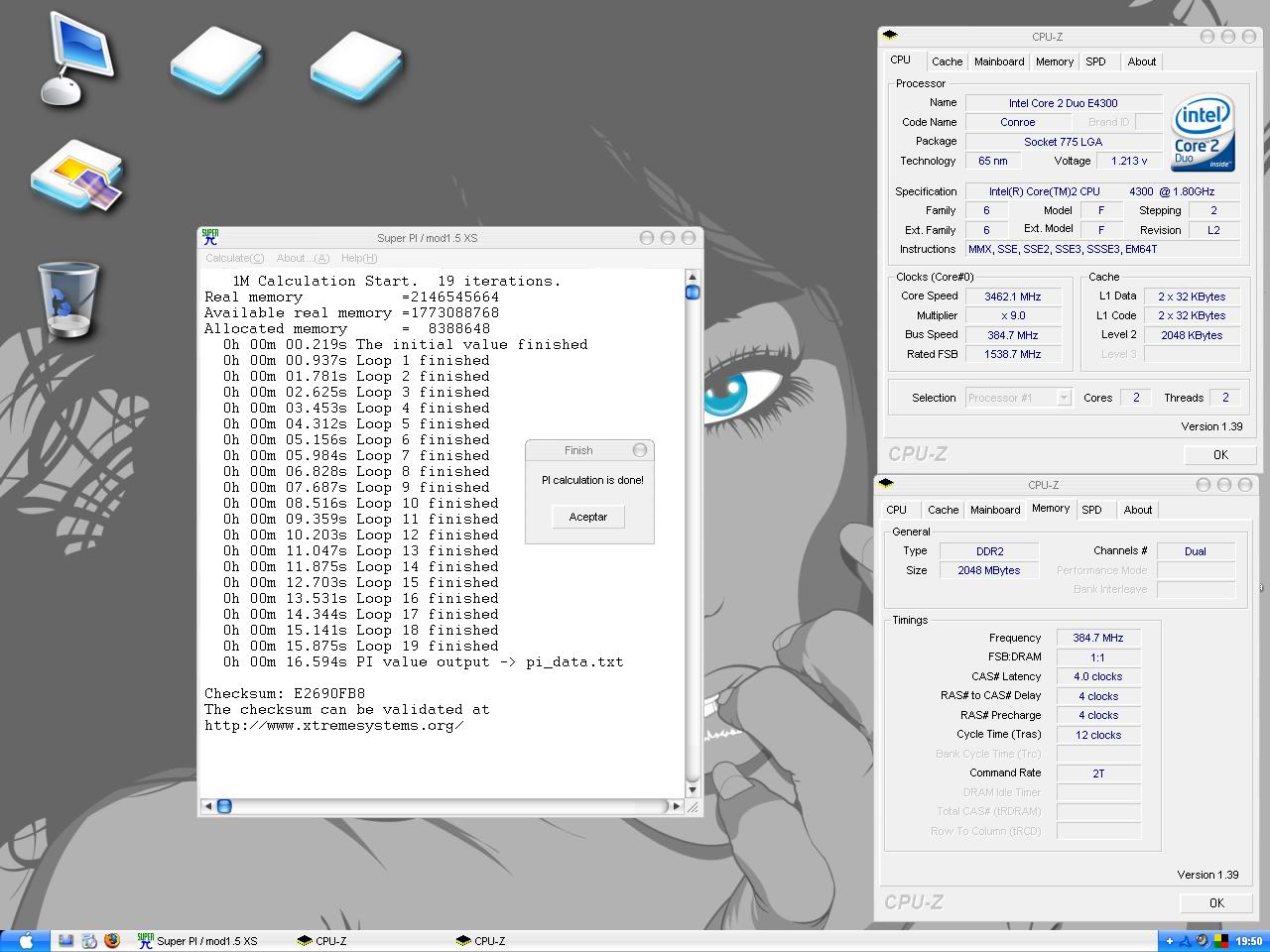Open the Help menu in Super PI
Screen dimensions: 1270x952
click(x=359, y=258)
